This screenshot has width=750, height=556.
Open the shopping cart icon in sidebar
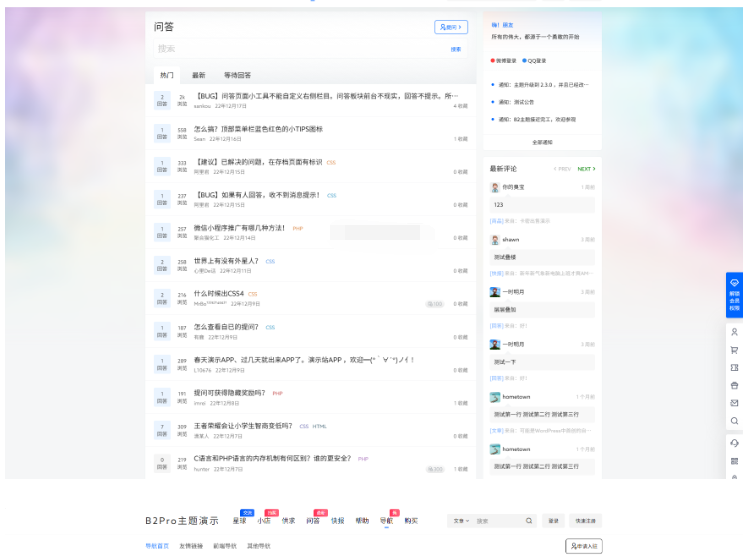coord(734,349)
